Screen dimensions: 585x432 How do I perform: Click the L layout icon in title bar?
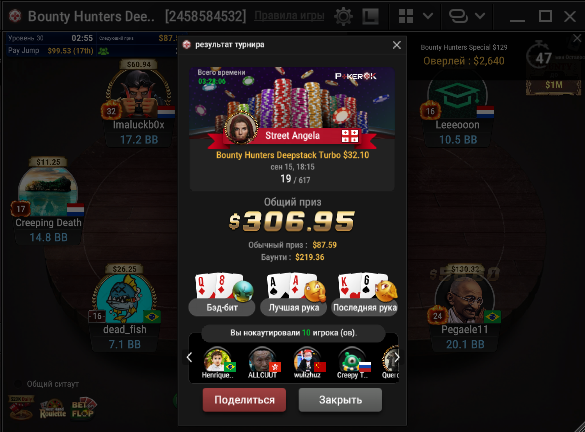click(x=370, y=16)
